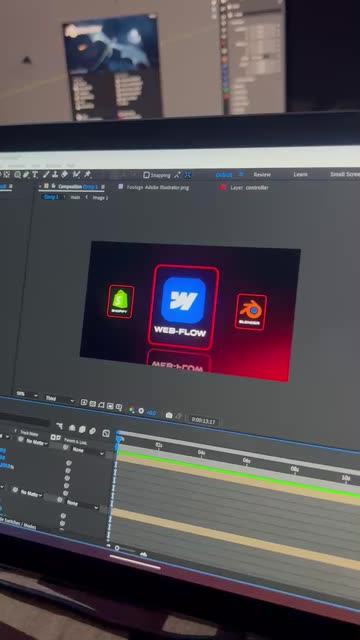
Task: Open the Graph Editor in the timeline
Action: 106,433
